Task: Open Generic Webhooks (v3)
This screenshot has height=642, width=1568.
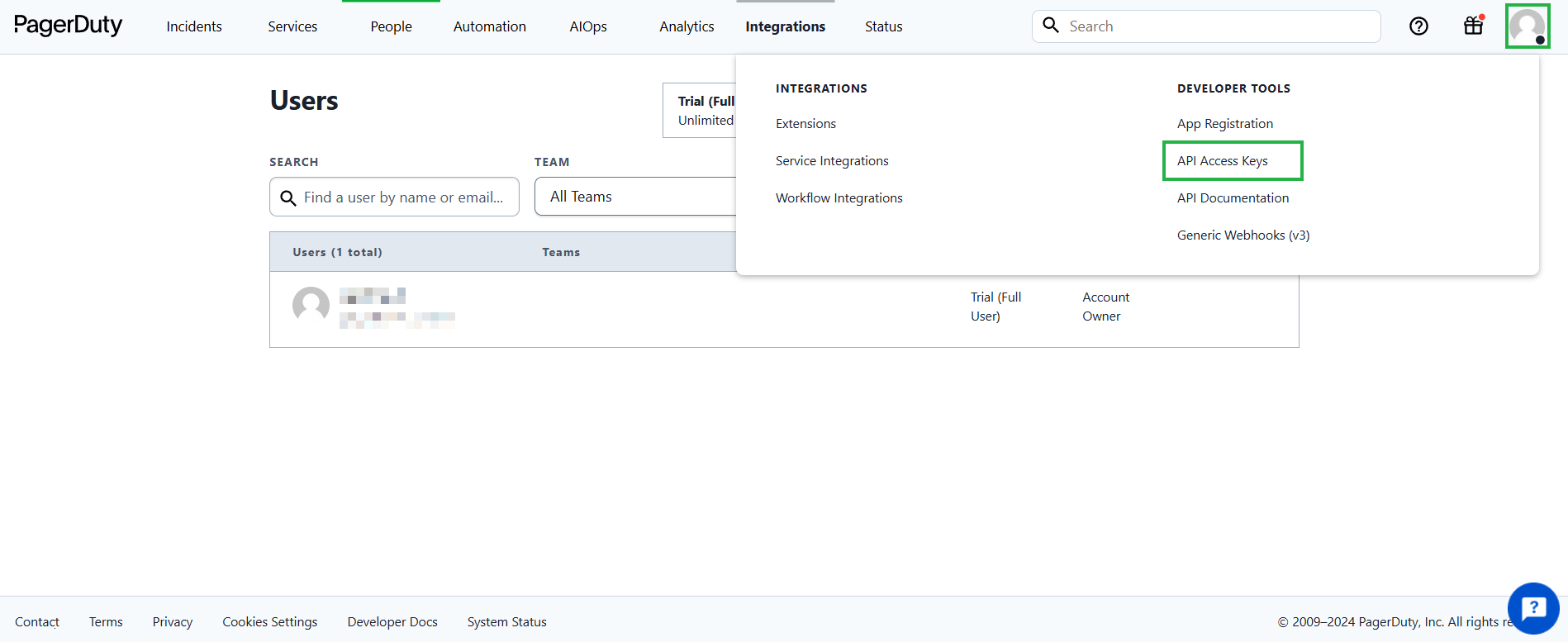Action: (x=1243, y=235)
